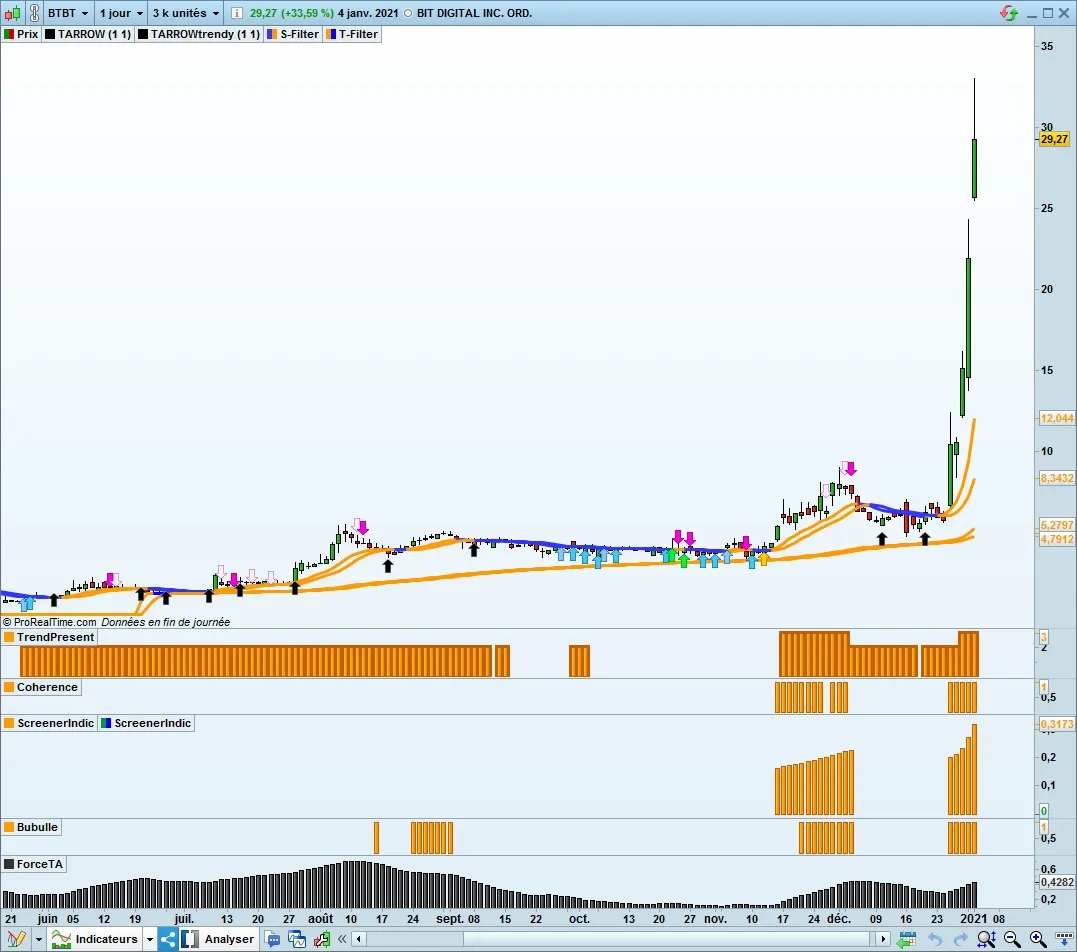
Task: Click the zoom out magnifier icon
Action: pyautogui.click(x=1012, y=939)
